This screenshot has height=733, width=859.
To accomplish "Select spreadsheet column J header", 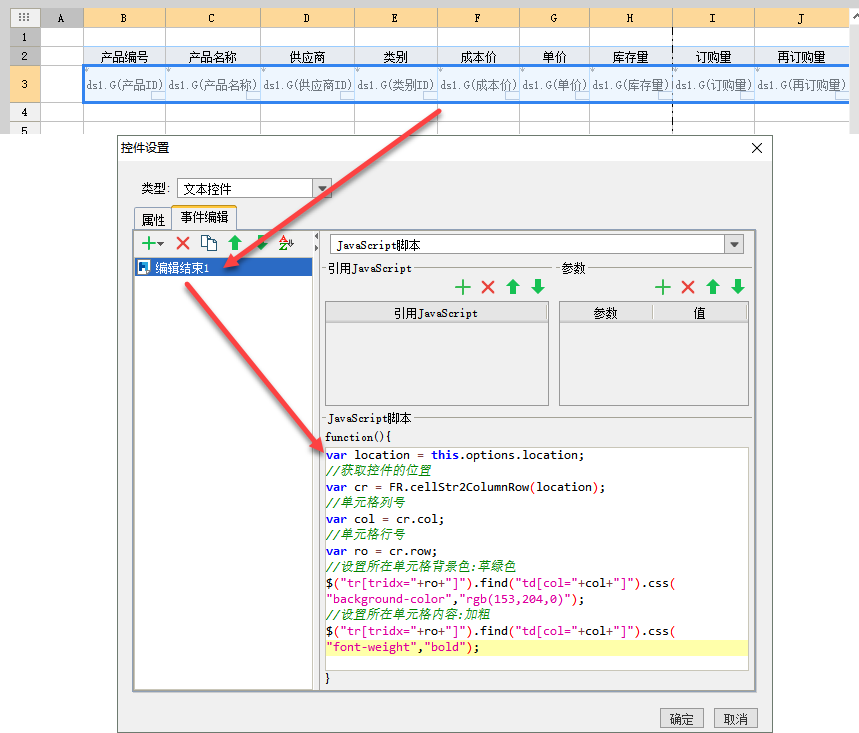I will coord(801,18).
